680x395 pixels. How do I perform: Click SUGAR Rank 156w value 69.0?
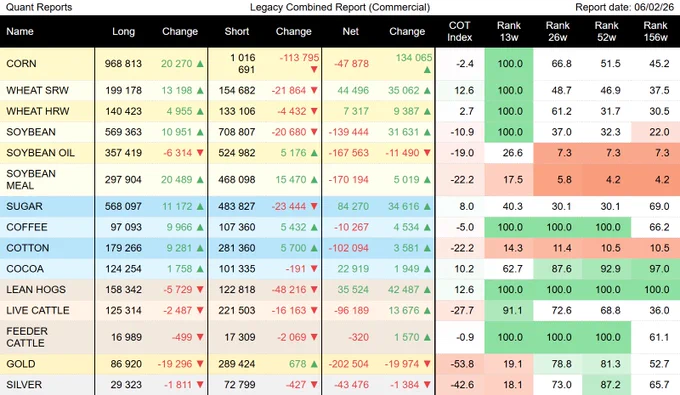[659, 206]
